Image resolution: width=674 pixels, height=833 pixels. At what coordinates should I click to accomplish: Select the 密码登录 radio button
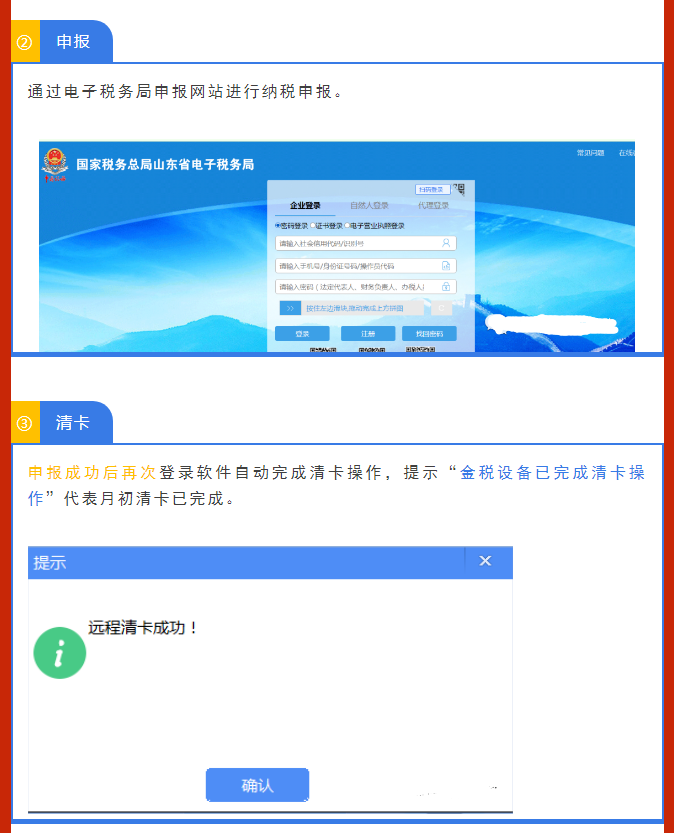[x=278, y=226]
